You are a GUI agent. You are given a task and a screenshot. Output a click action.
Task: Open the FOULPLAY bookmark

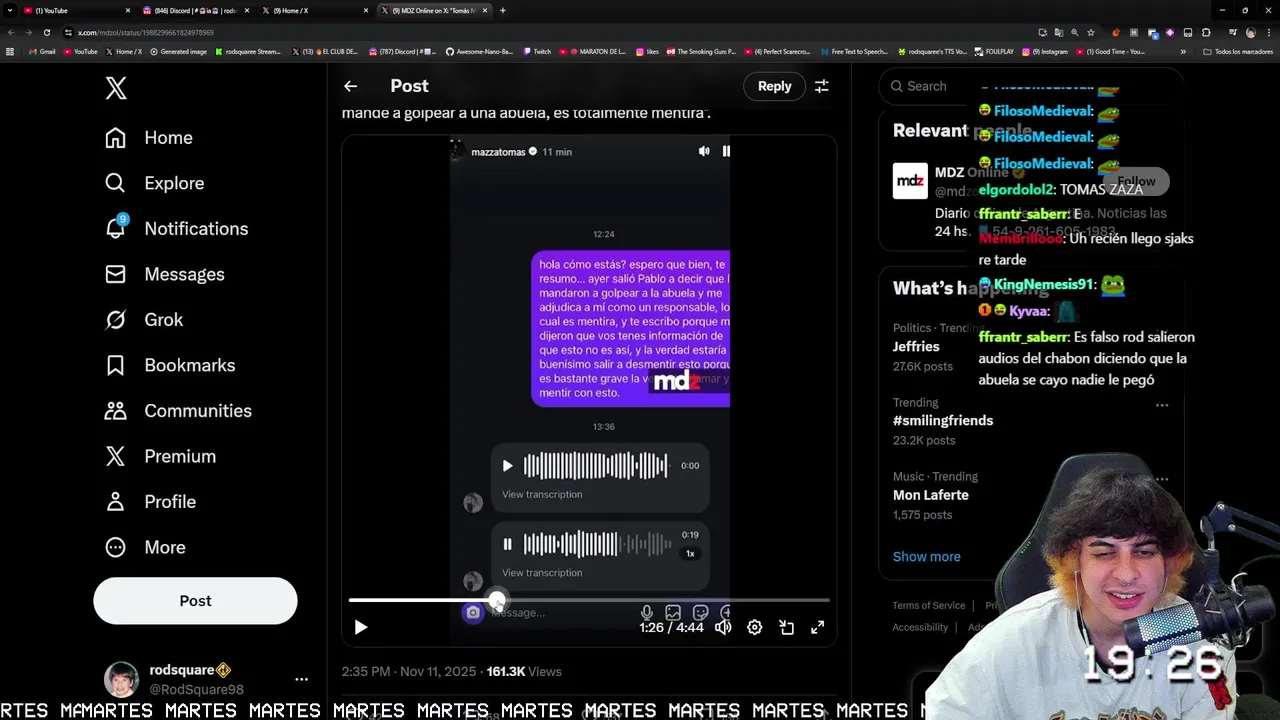click(994, 51)
